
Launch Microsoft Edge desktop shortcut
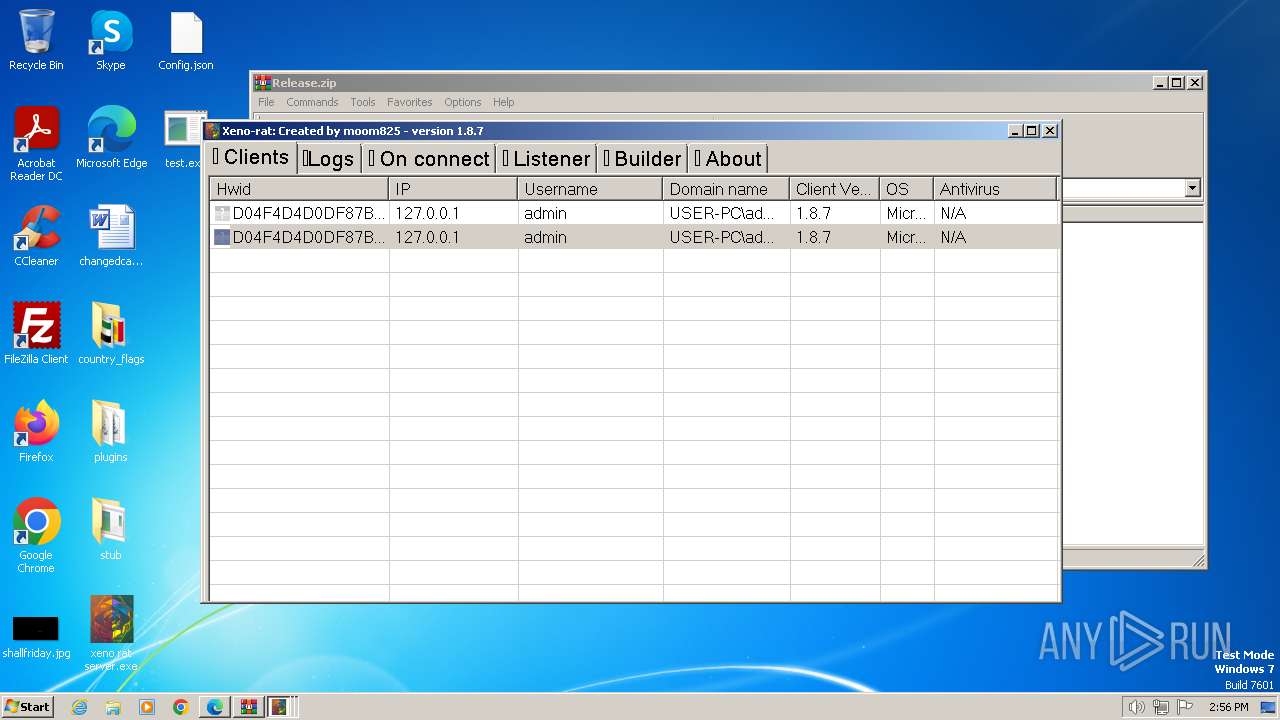[111, 138]
